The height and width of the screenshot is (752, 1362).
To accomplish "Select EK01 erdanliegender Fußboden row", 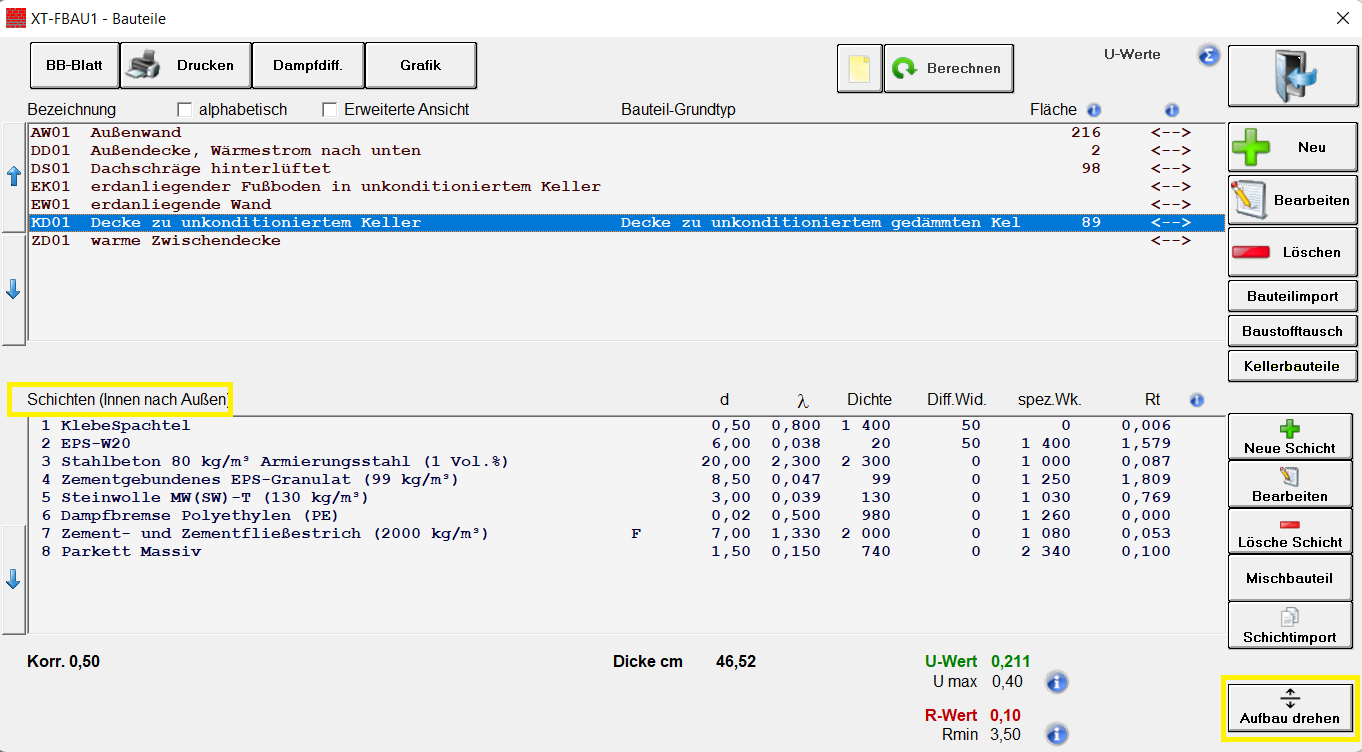I will [627, 187].
